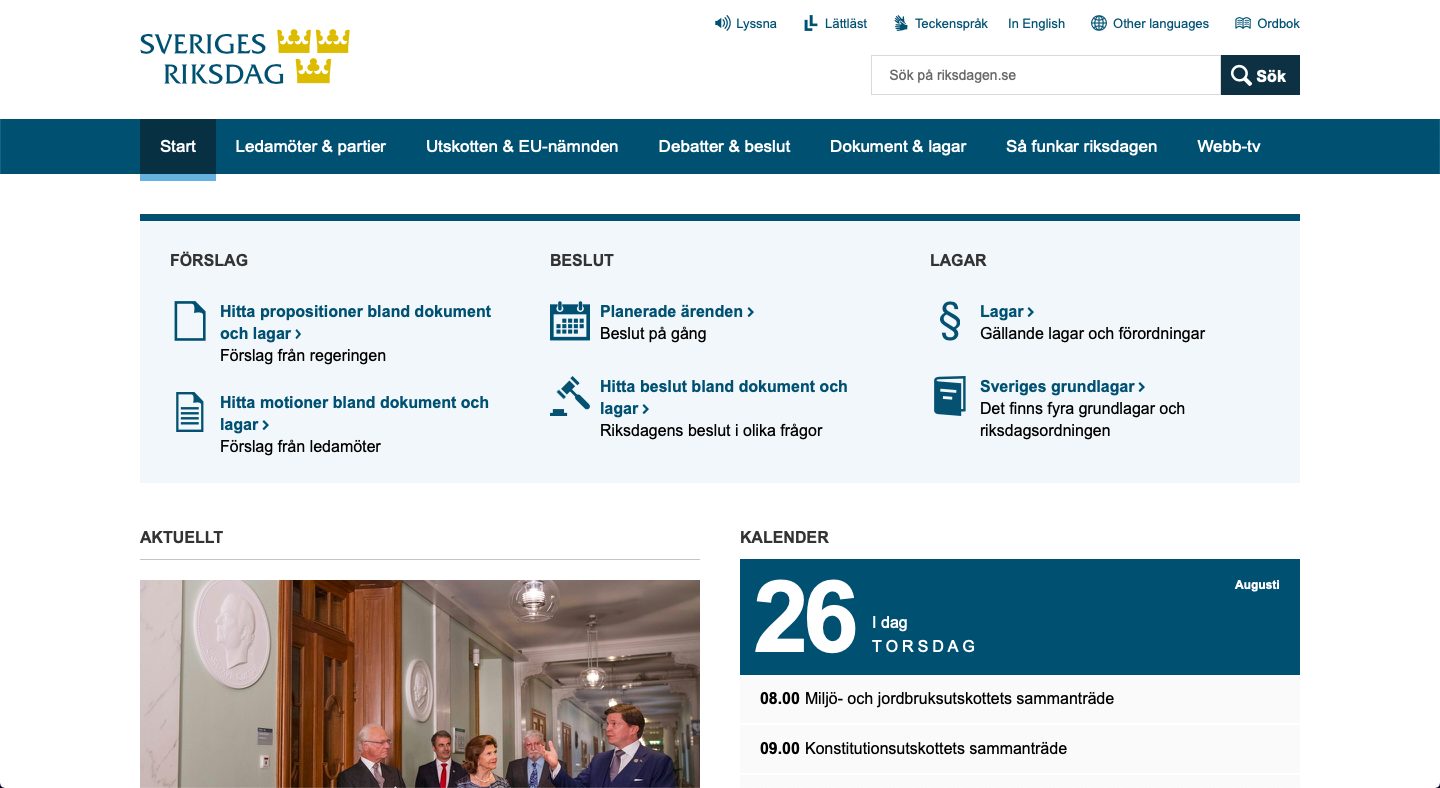This screenshot has height=788, width=1440.
Task: Click the Sök button
Action: pyautogui.click(x=1260, y=75)
